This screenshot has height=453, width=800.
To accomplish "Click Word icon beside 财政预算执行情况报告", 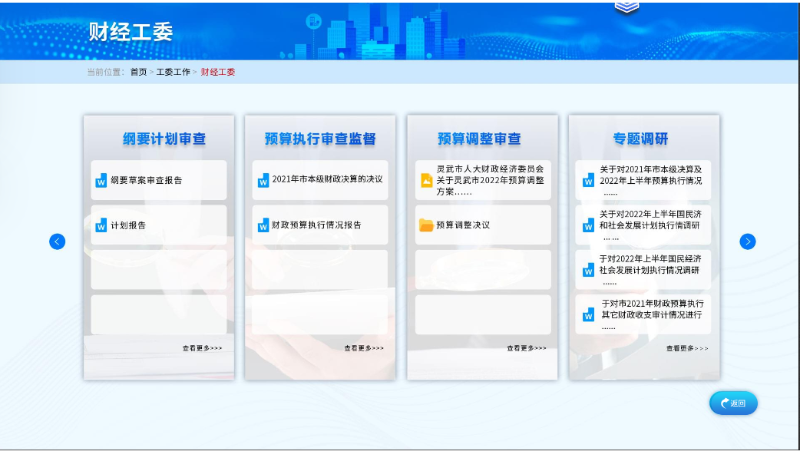I will point(263,225).
